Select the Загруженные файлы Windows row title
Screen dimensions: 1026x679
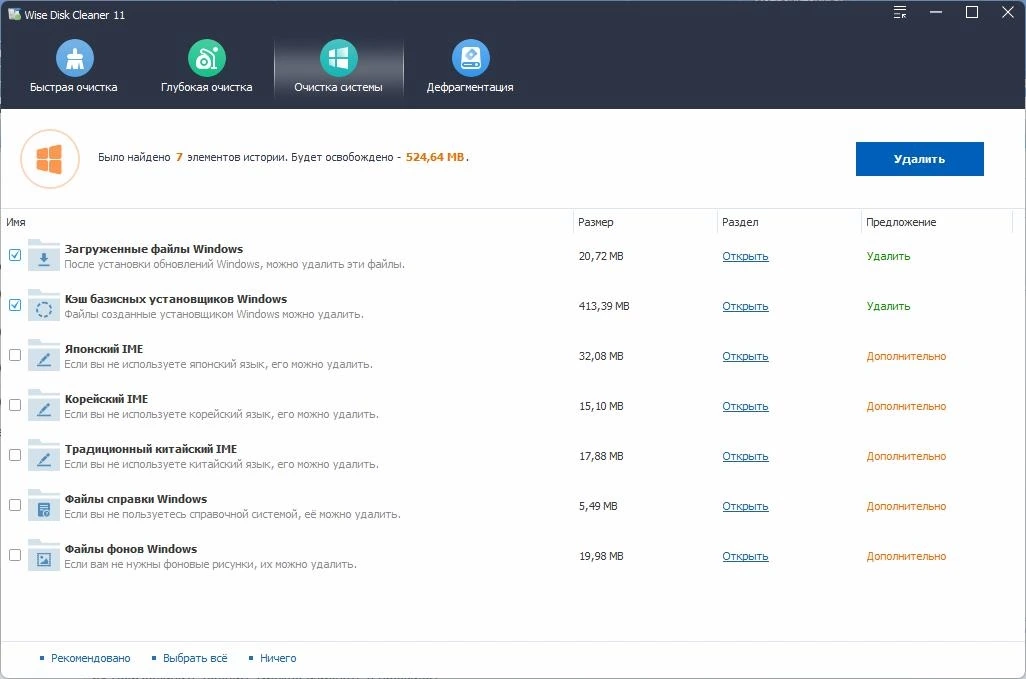154,249
